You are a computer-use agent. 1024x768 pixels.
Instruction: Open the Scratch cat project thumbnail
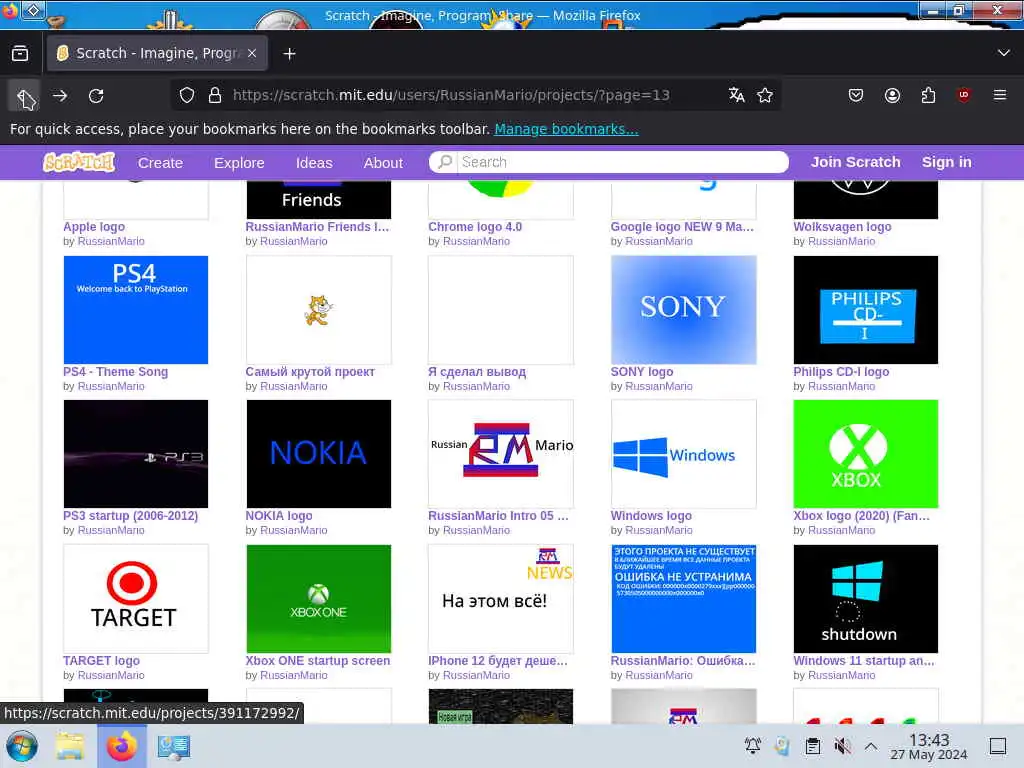319,310
